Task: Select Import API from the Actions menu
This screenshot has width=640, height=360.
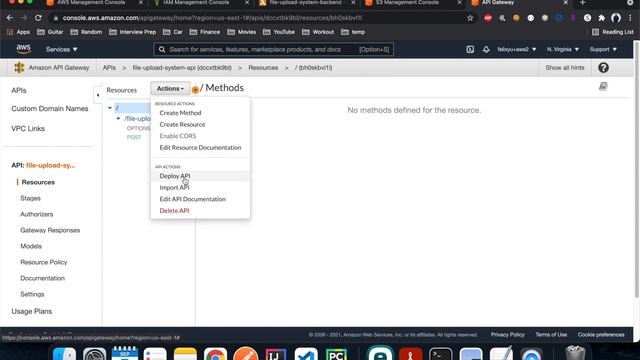Action: pyautogui.click(x=174, y=187)
